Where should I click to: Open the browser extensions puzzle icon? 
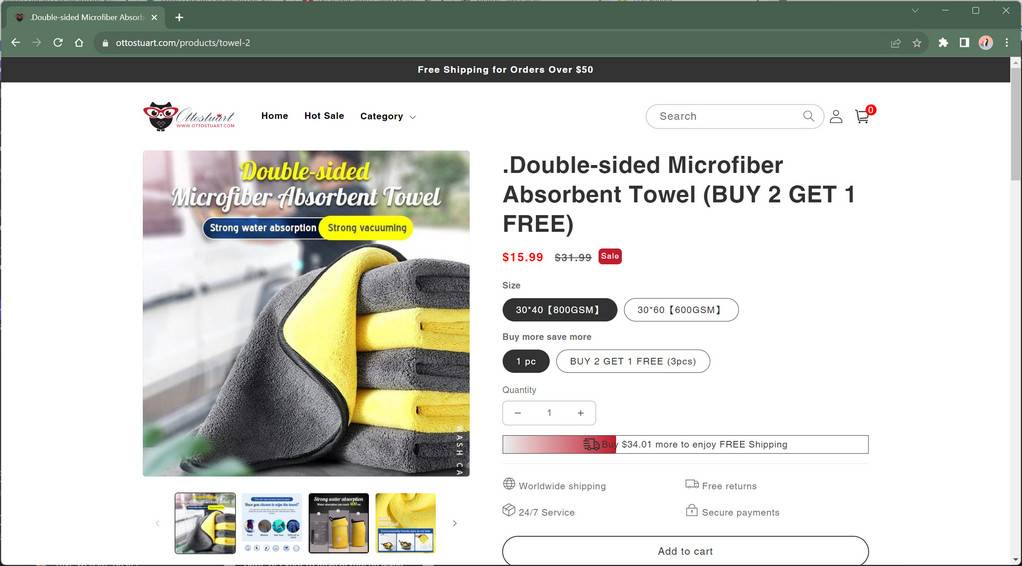tap(942, 43)
